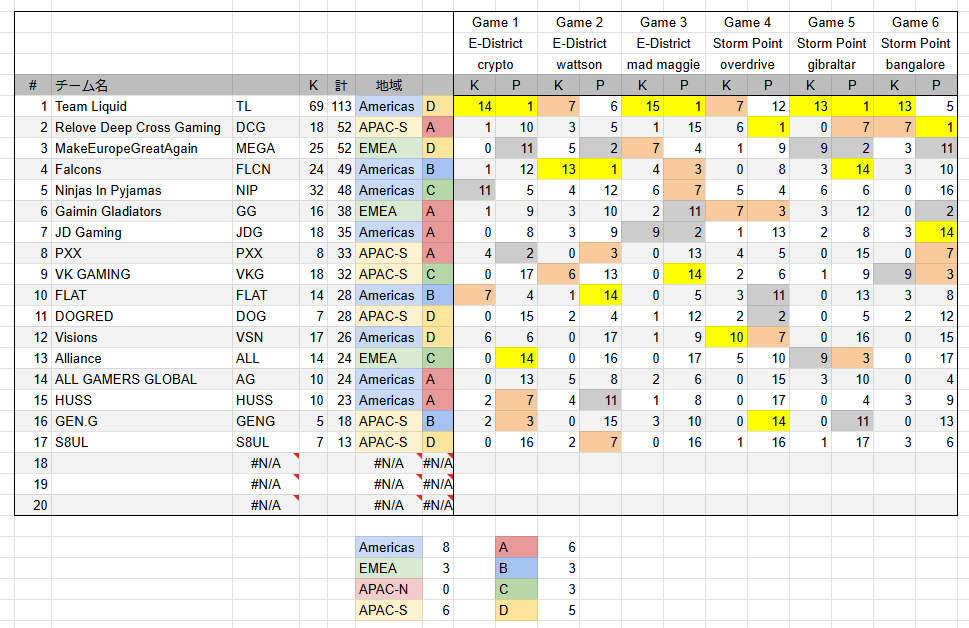969x628 pixels.
Task: Select the チーム名 column header
Action: (142, 85)
